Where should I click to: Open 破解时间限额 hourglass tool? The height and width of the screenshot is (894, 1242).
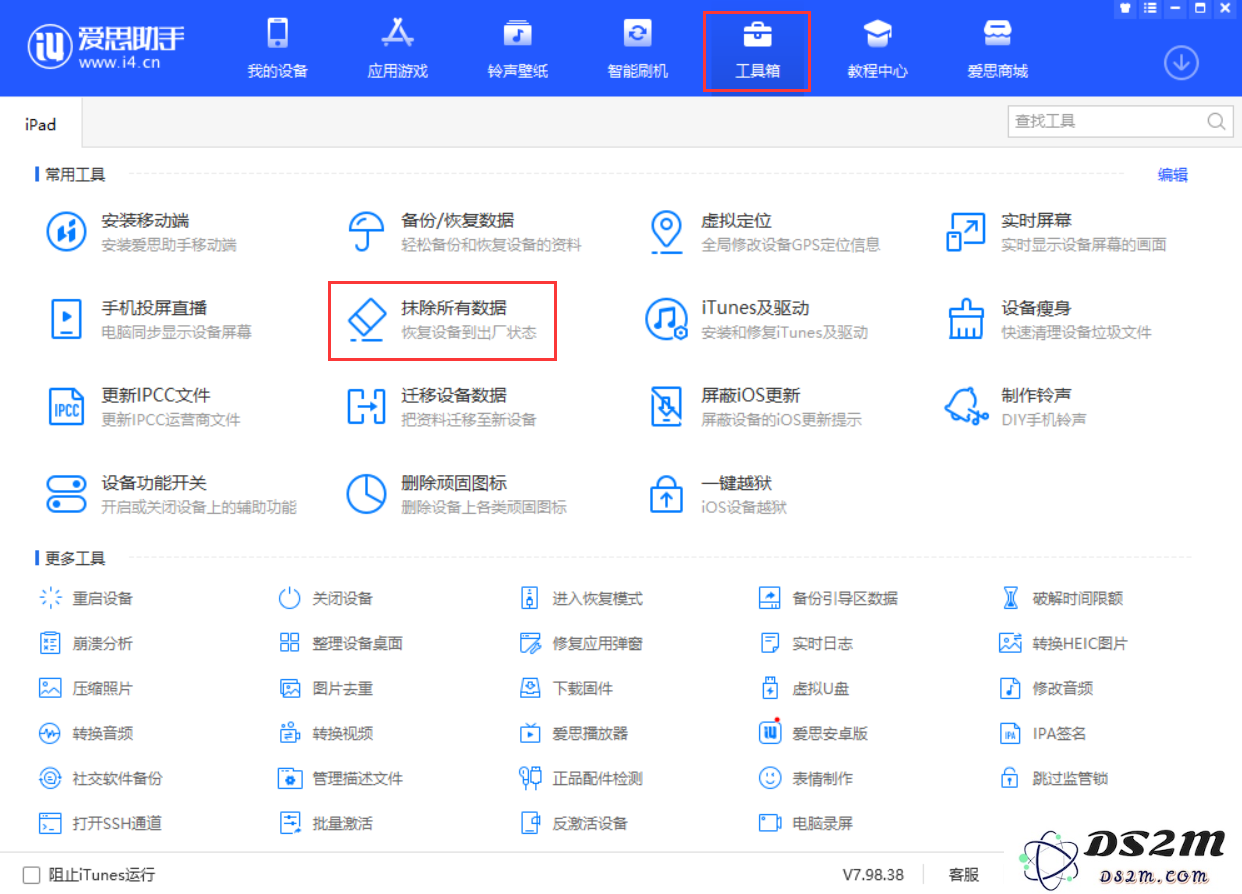[1061, 598]
